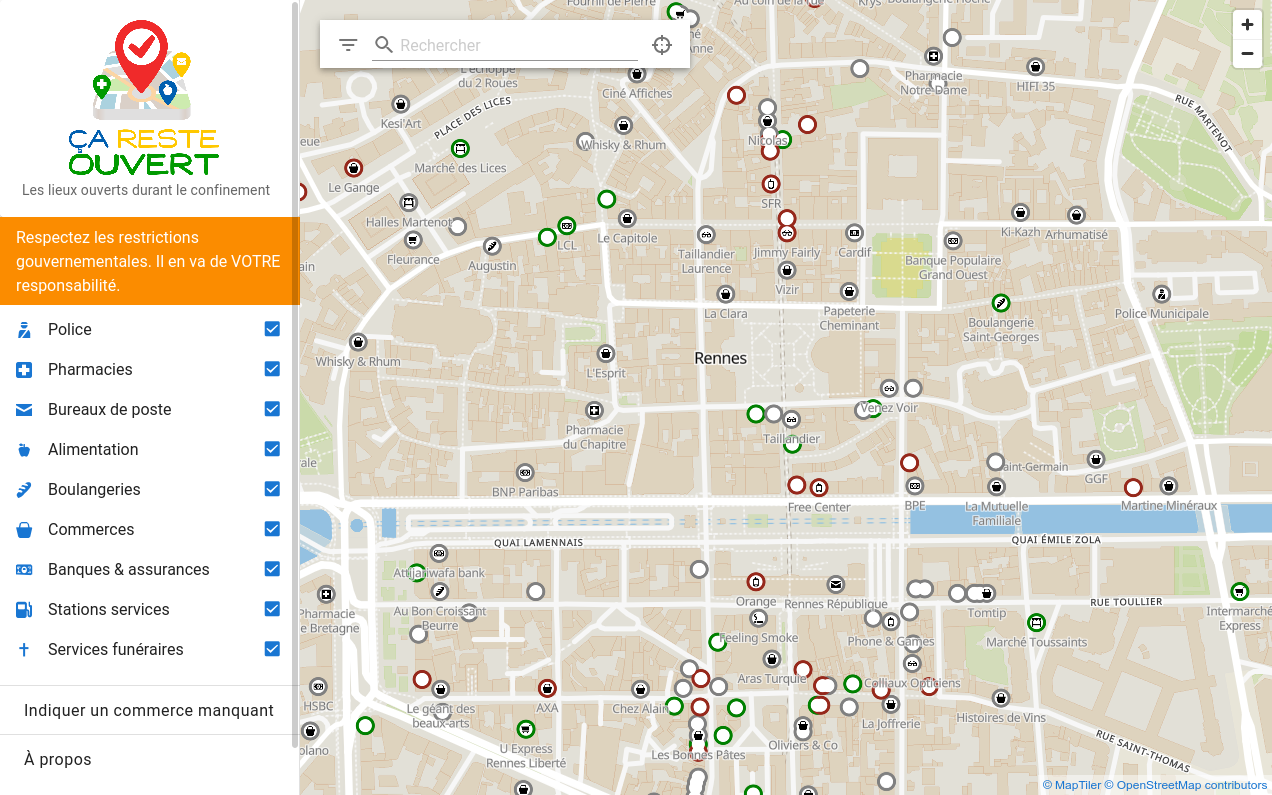Click the Intermarché Express marker
The image size is (1272, 795).
[x=1240, y=591]
